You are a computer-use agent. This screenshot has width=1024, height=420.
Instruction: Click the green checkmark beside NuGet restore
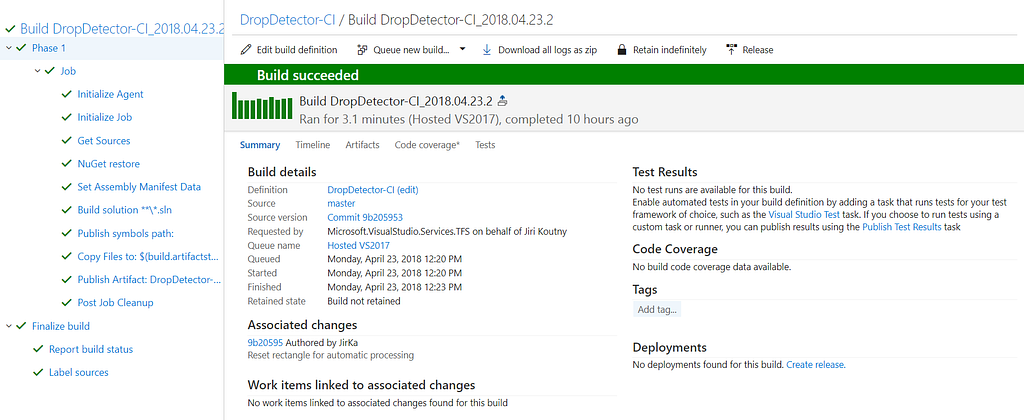tap(65, 163)
